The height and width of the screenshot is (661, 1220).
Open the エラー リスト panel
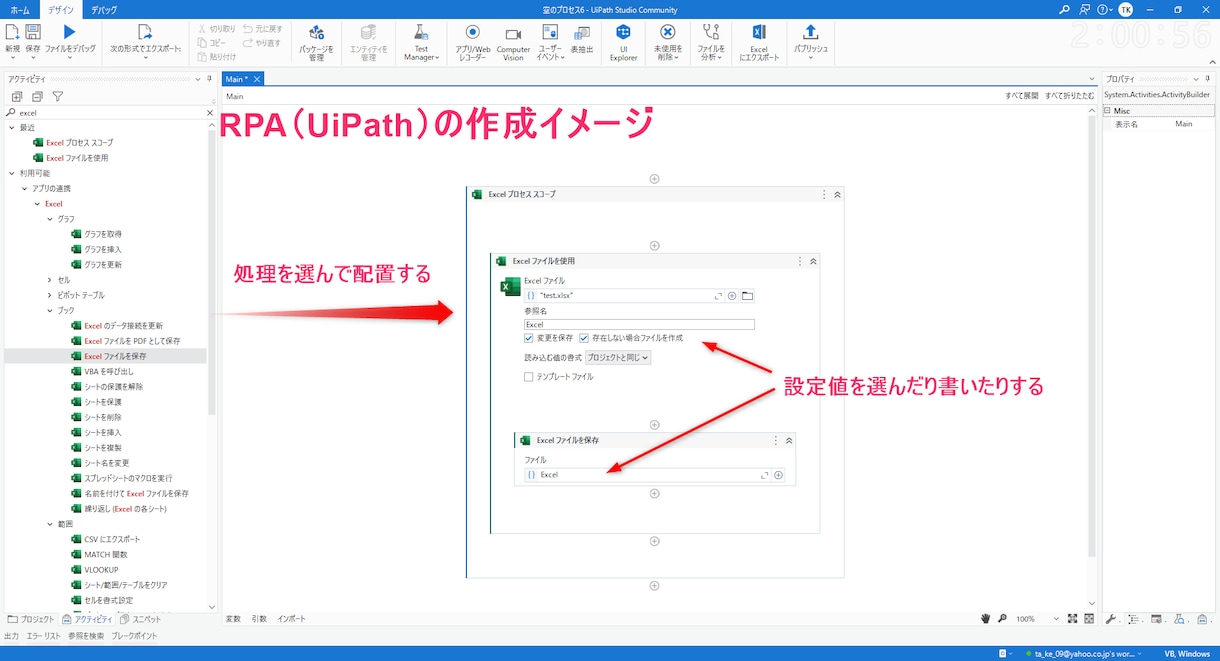(x=43, y=636)
